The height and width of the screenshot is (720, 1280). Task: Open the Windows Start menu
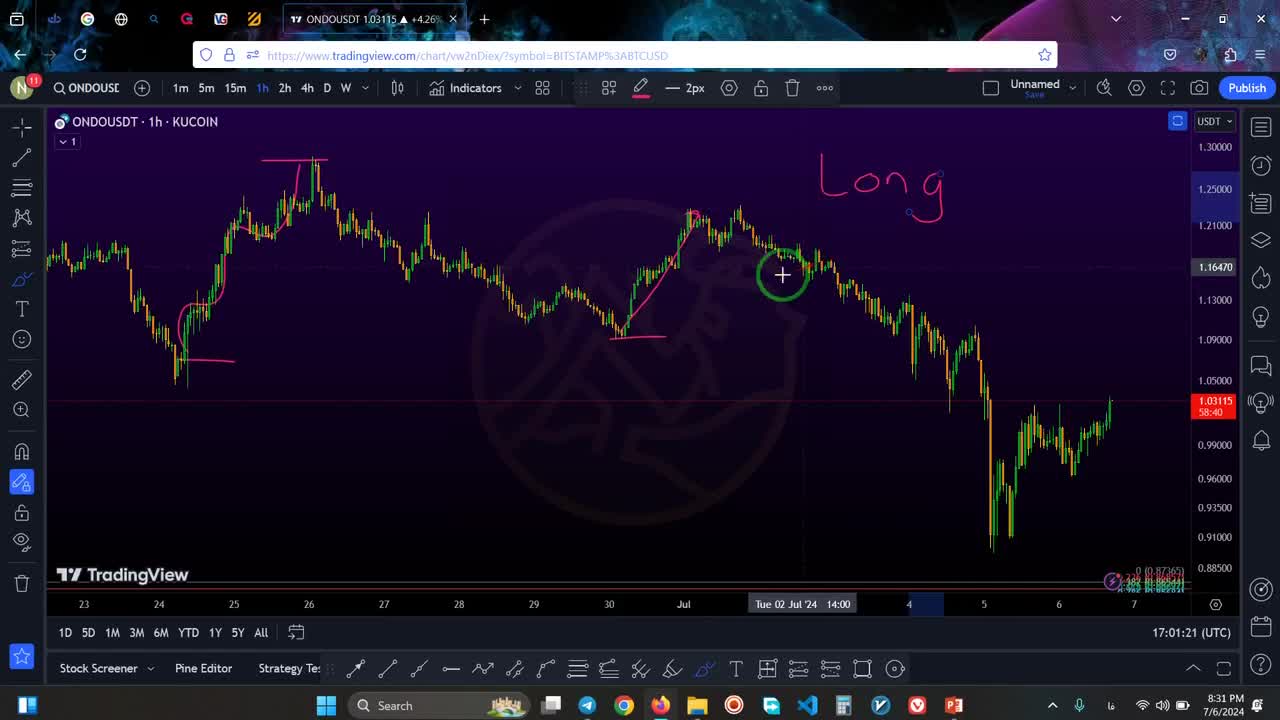tap(326, 706)
